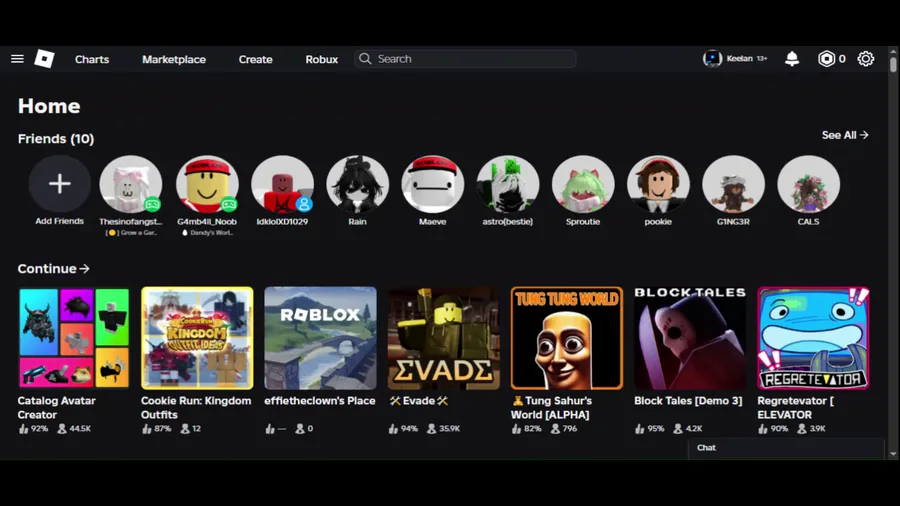Open Tung Sahur's World thumbnail

567,338
